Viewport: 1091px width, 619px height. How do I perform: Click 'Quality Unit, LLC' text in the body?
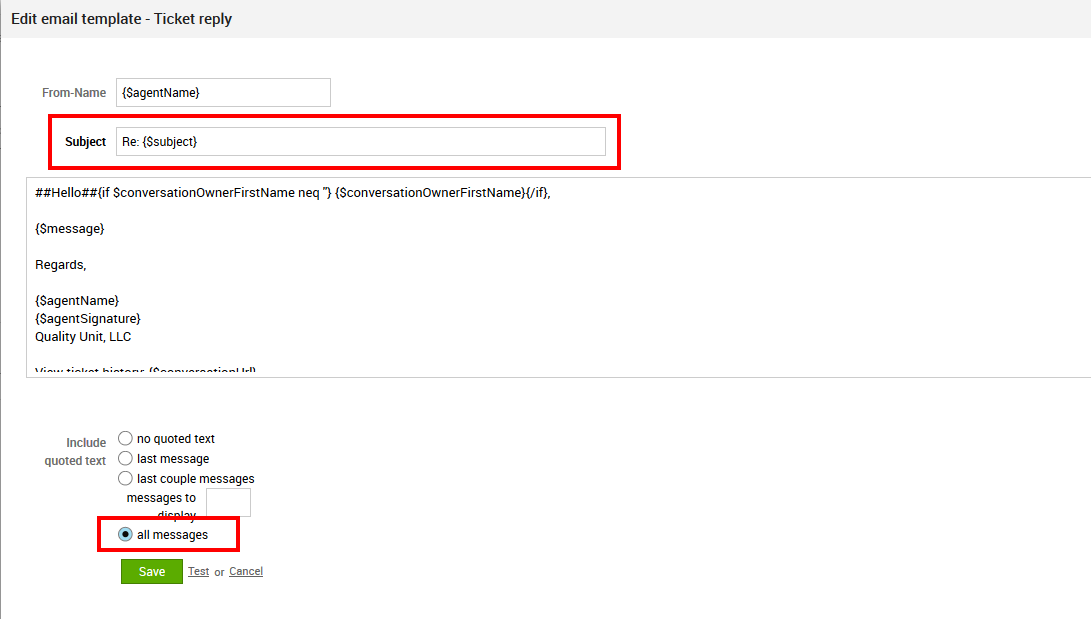pyautogui.click(x=83, y=337)
